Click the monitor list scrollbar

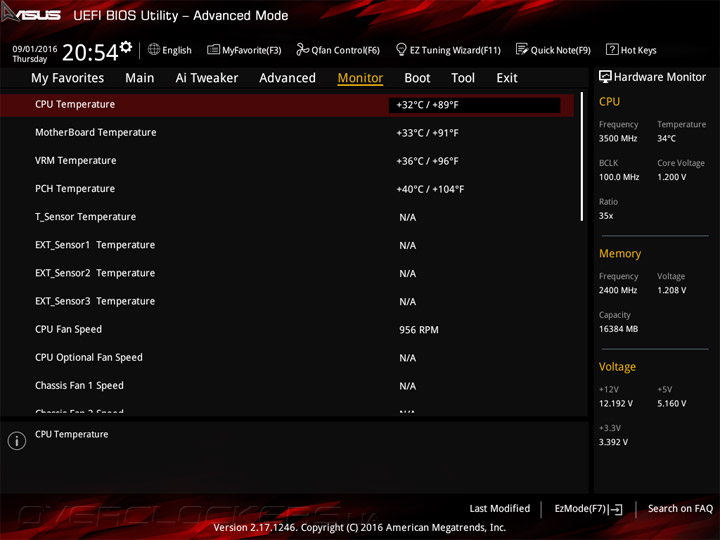pyautogui.click(x=582, y=157)
